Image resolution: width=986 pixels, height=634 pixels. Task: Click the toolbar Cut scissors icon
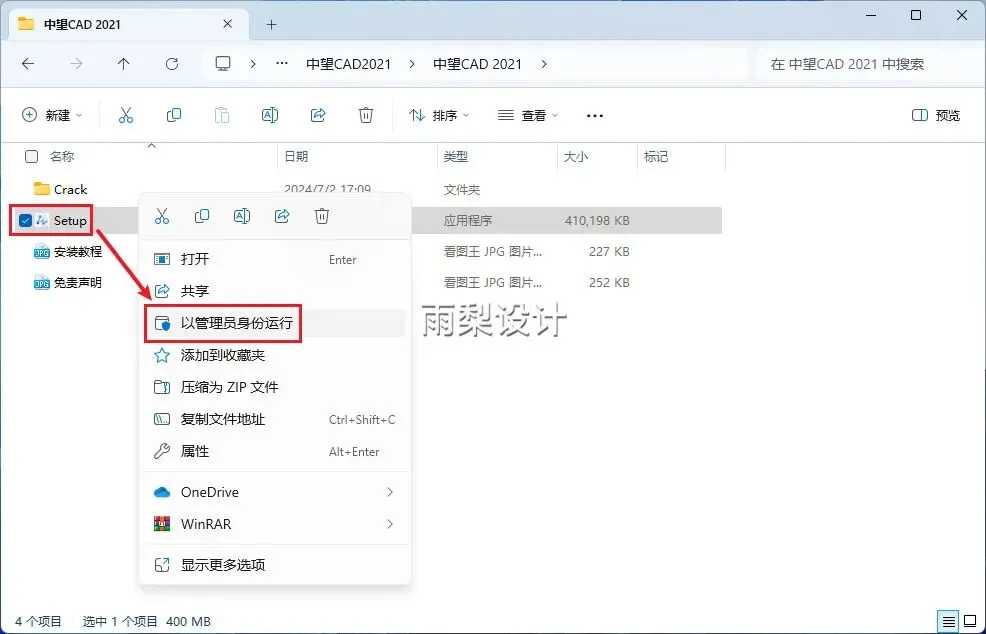coord(126,115)
